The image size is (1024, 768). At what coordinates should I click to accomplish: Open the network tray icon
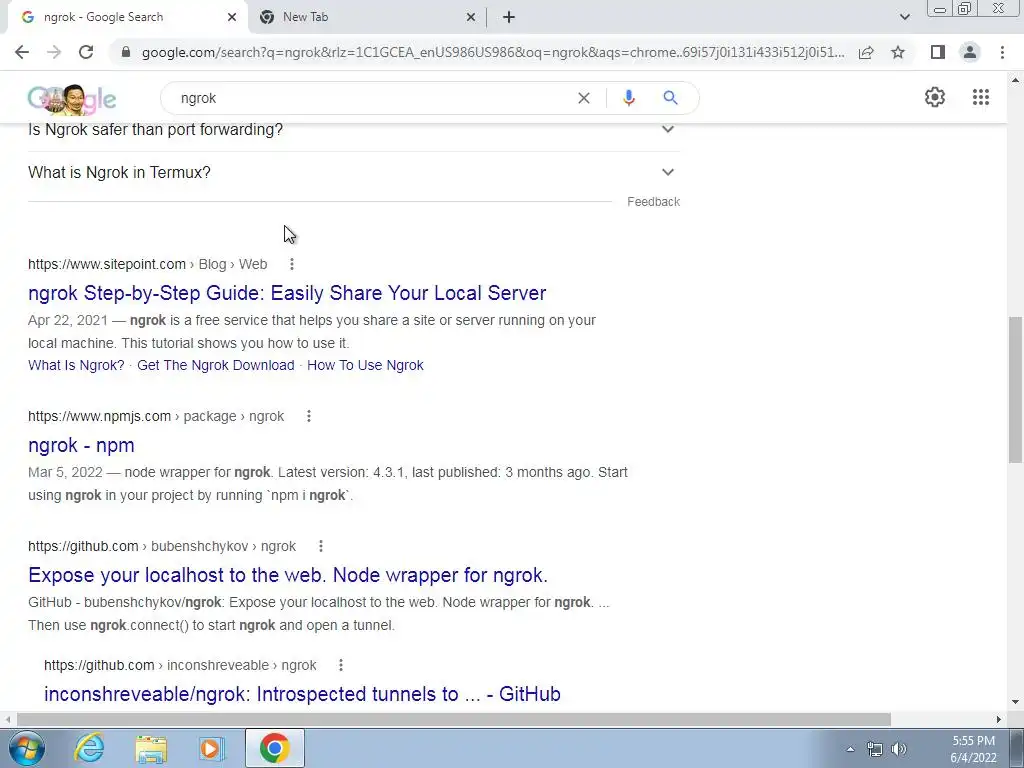(x=874, y=749)
